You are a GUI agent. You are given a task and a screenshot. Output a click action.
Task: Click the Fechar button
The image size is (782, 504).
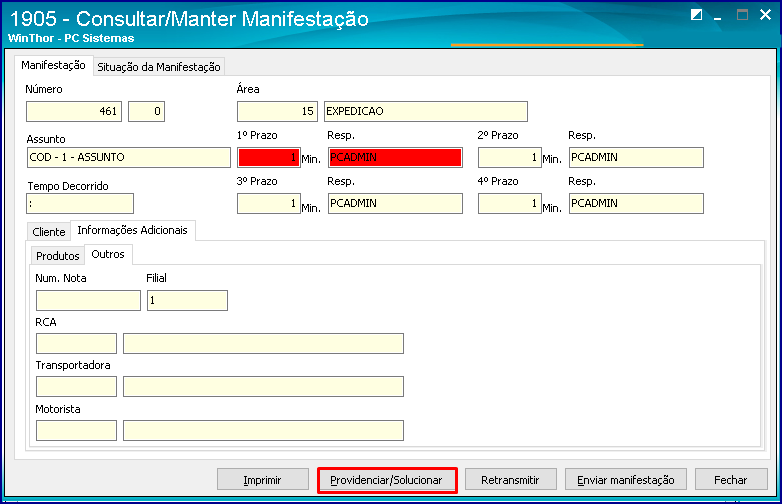point(731,480)
